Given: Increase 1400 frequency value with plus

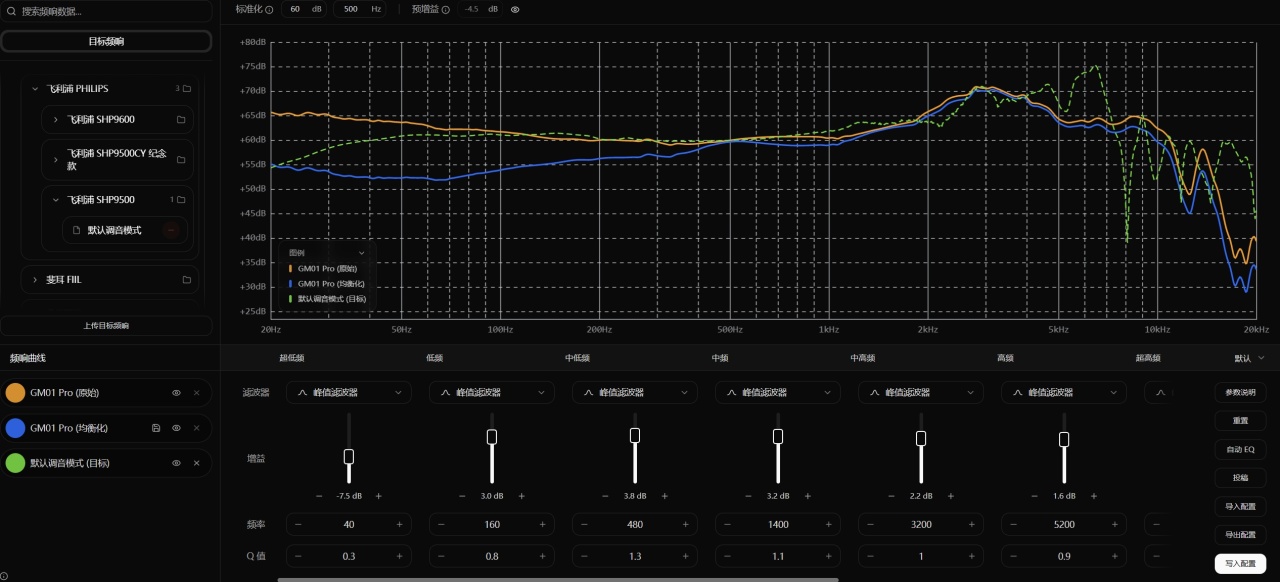Looking at the screenshot, I should pyautogui.click(x=828, y=524).
